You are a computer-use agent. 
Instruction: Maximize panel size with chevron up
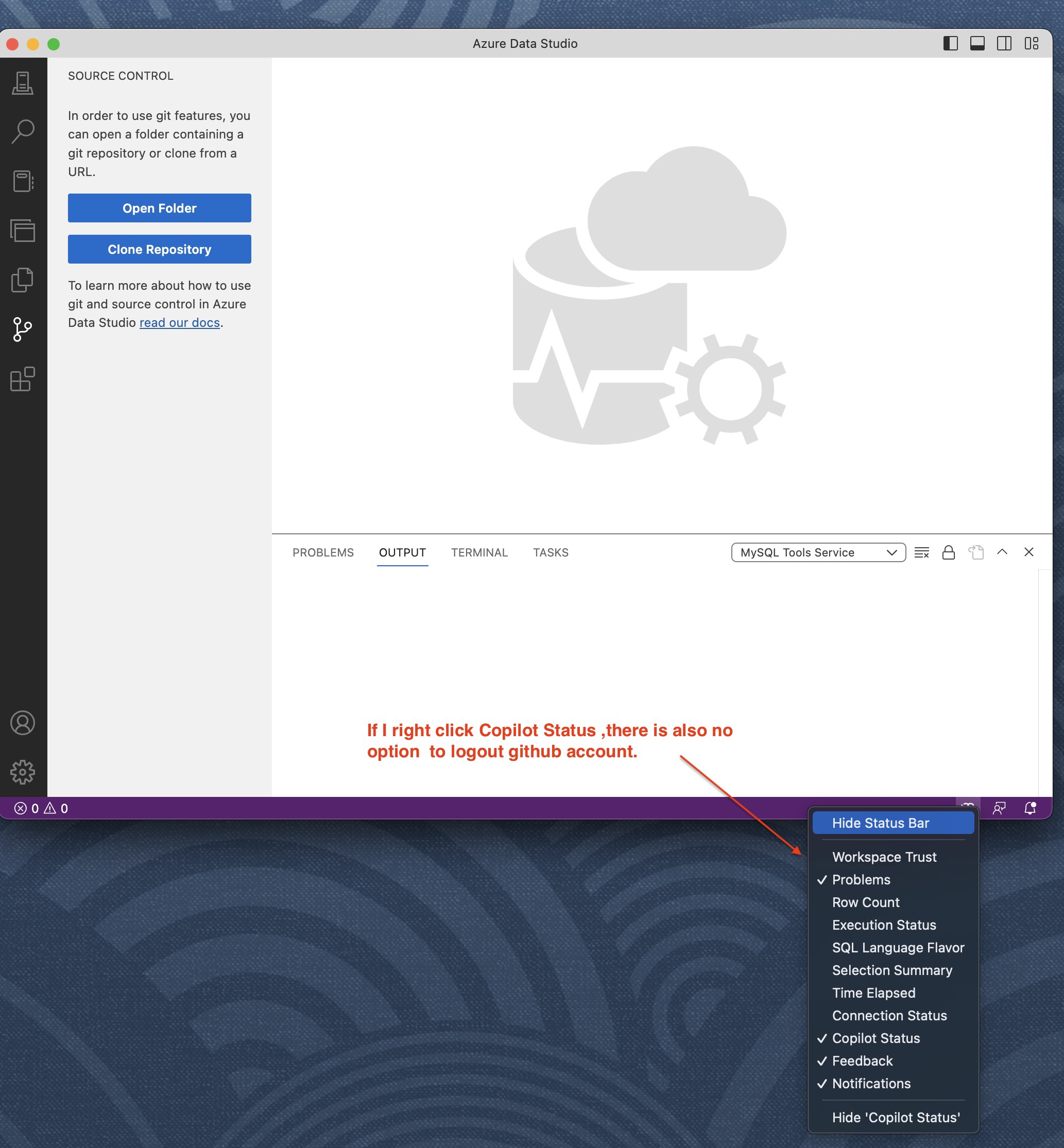click(1002, 552)
